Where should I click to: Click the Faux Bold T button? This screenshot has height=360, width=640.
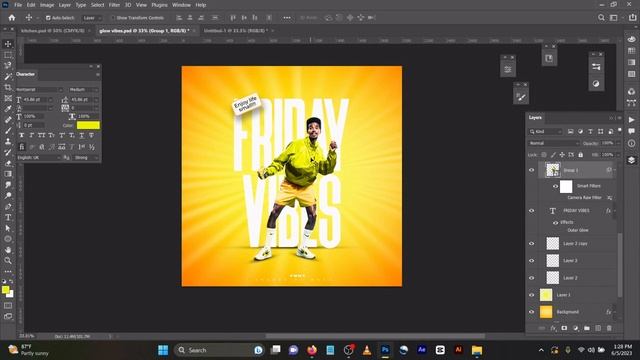pyautogui.click(x=22, y=135)
